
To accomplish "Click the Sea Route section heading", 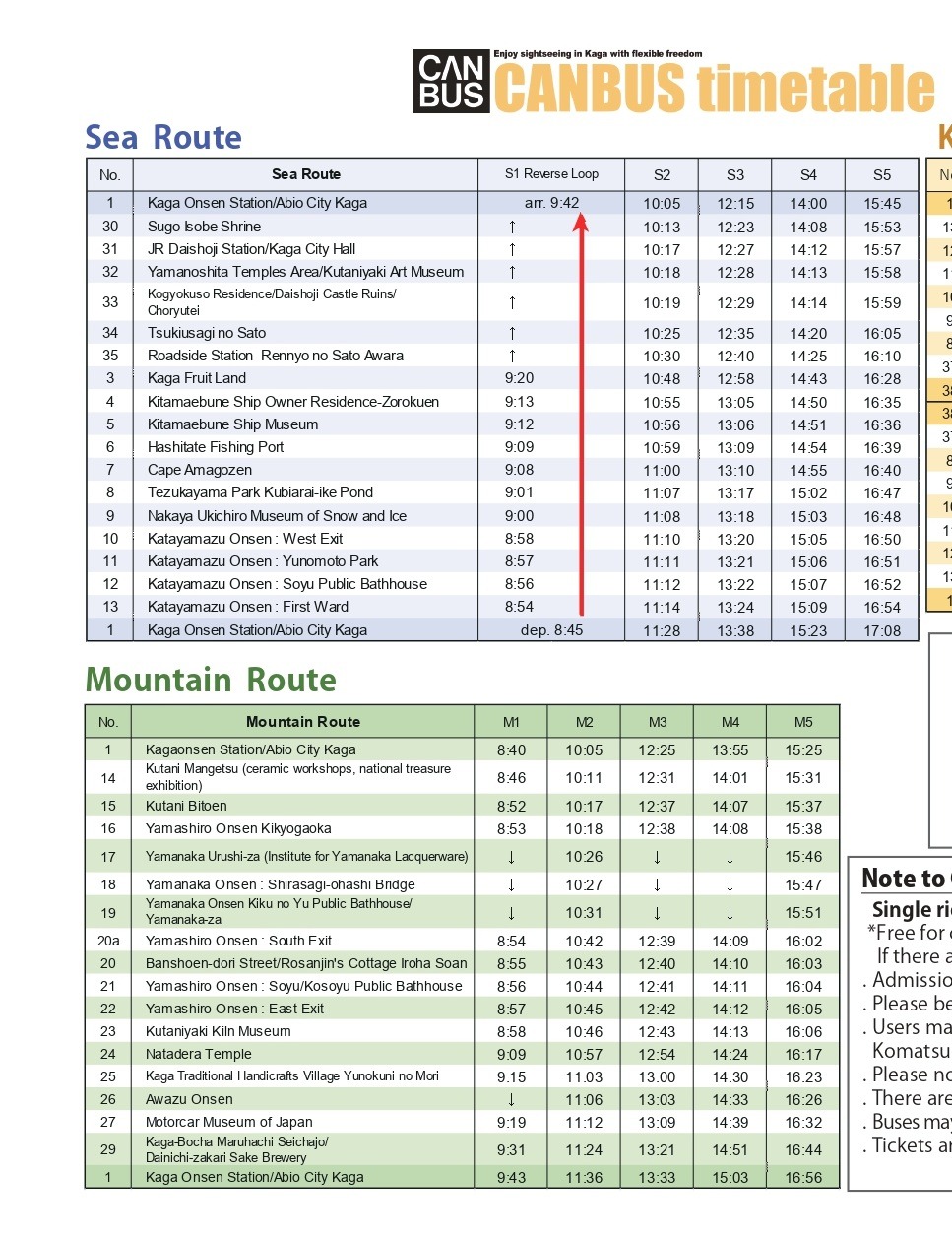I will 163,137.
